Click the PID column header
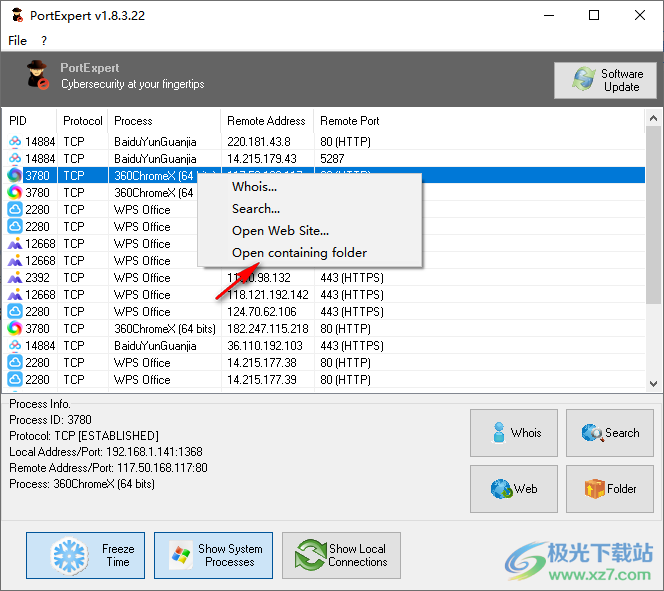Image resolution: width=664 pixels, height=591 pixels. pyautogui.click(x=30, y=121)
